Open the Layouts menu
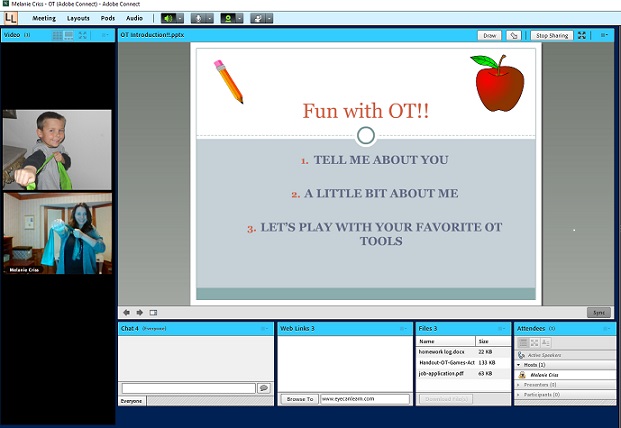The width and height of the screenshot is (621, 428). 78,18
